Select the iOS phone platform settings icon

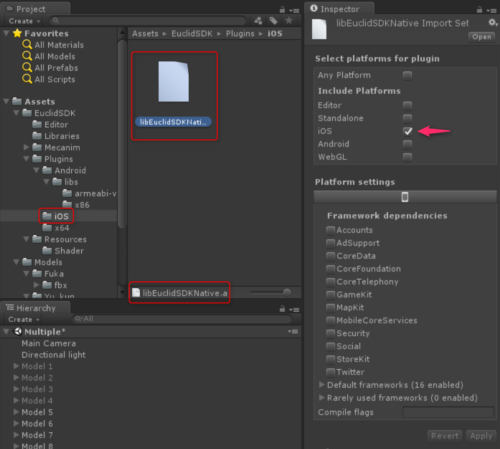[x=405, y=197]
